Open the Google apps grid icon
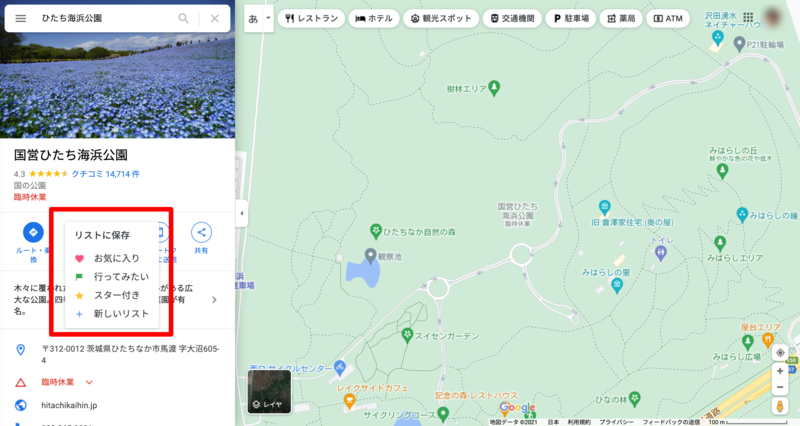Image resolution: width=800 pixels, height=426 pixels. (748, 17)
